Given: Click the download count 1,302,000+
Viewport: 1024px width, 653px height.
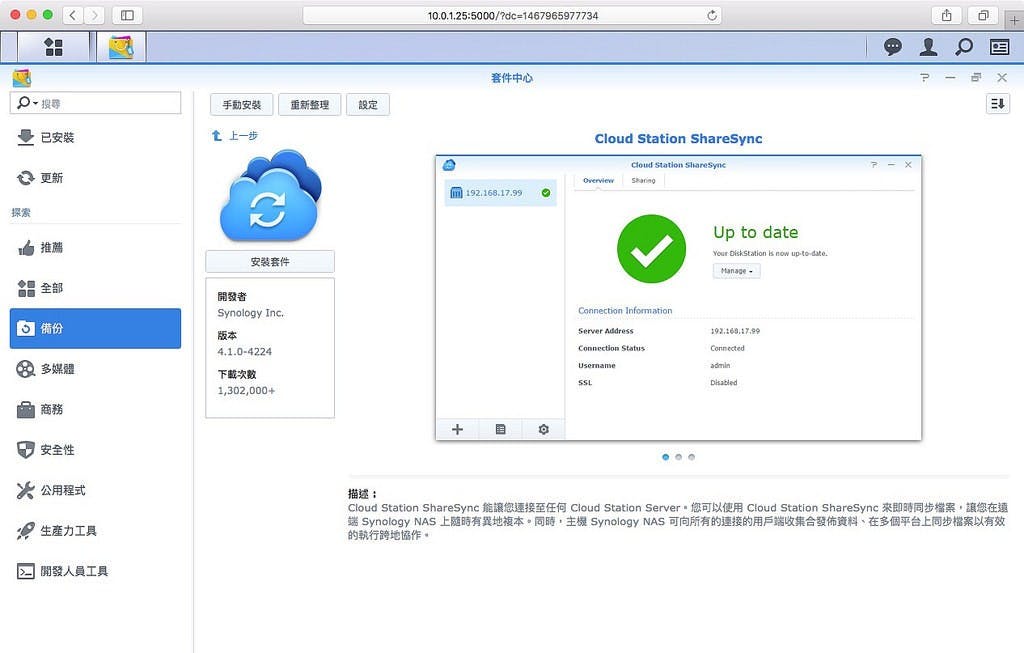Looking at the screenshot, I should (246, 390).
